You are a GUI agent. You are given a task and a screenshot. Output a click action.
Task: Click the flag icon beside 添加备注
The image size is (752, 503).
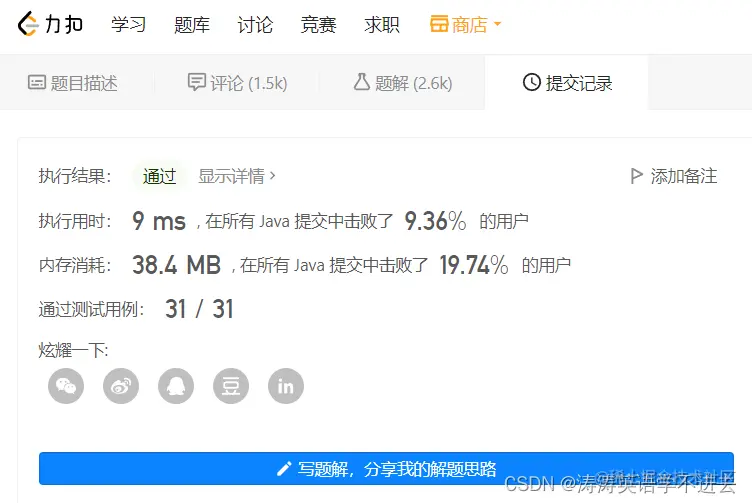point(636,176)
